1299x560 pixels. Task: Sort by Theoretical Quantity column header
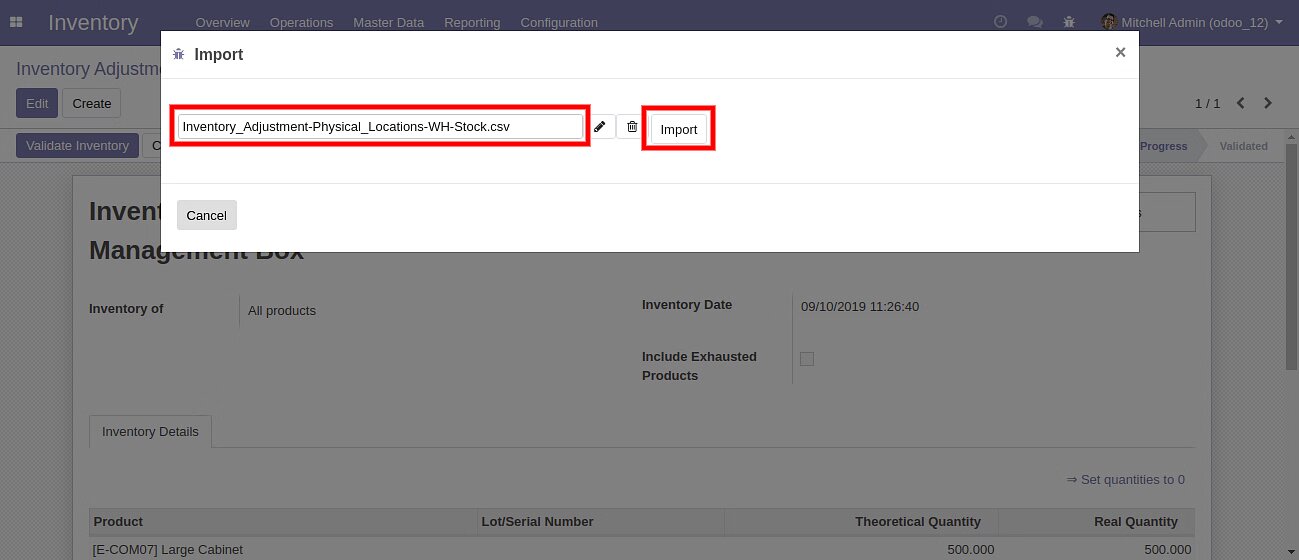click(x=917, y=521)
